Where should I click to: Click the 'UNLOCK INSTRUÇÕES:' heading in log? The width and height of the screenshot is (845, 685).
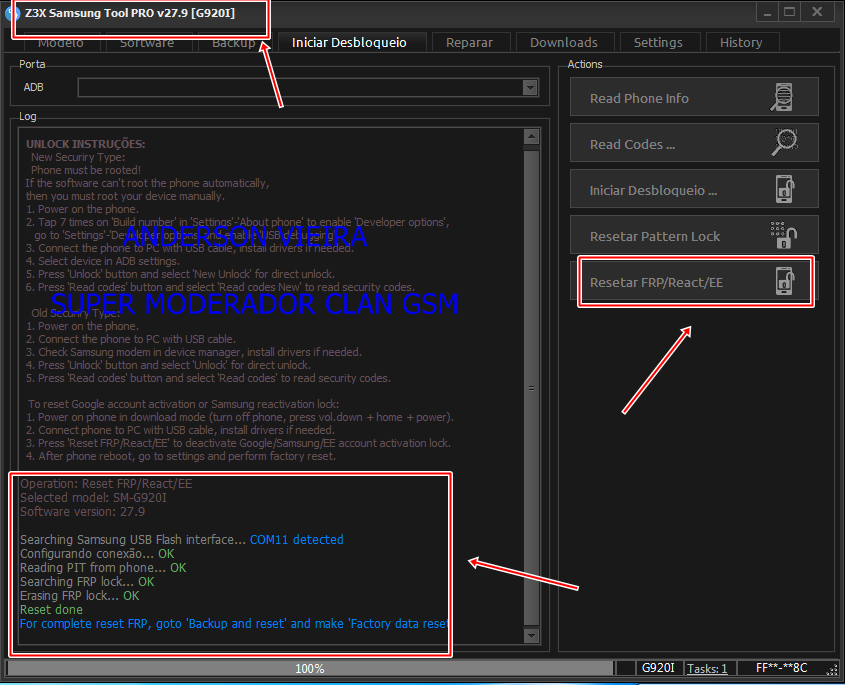[86, 144]
